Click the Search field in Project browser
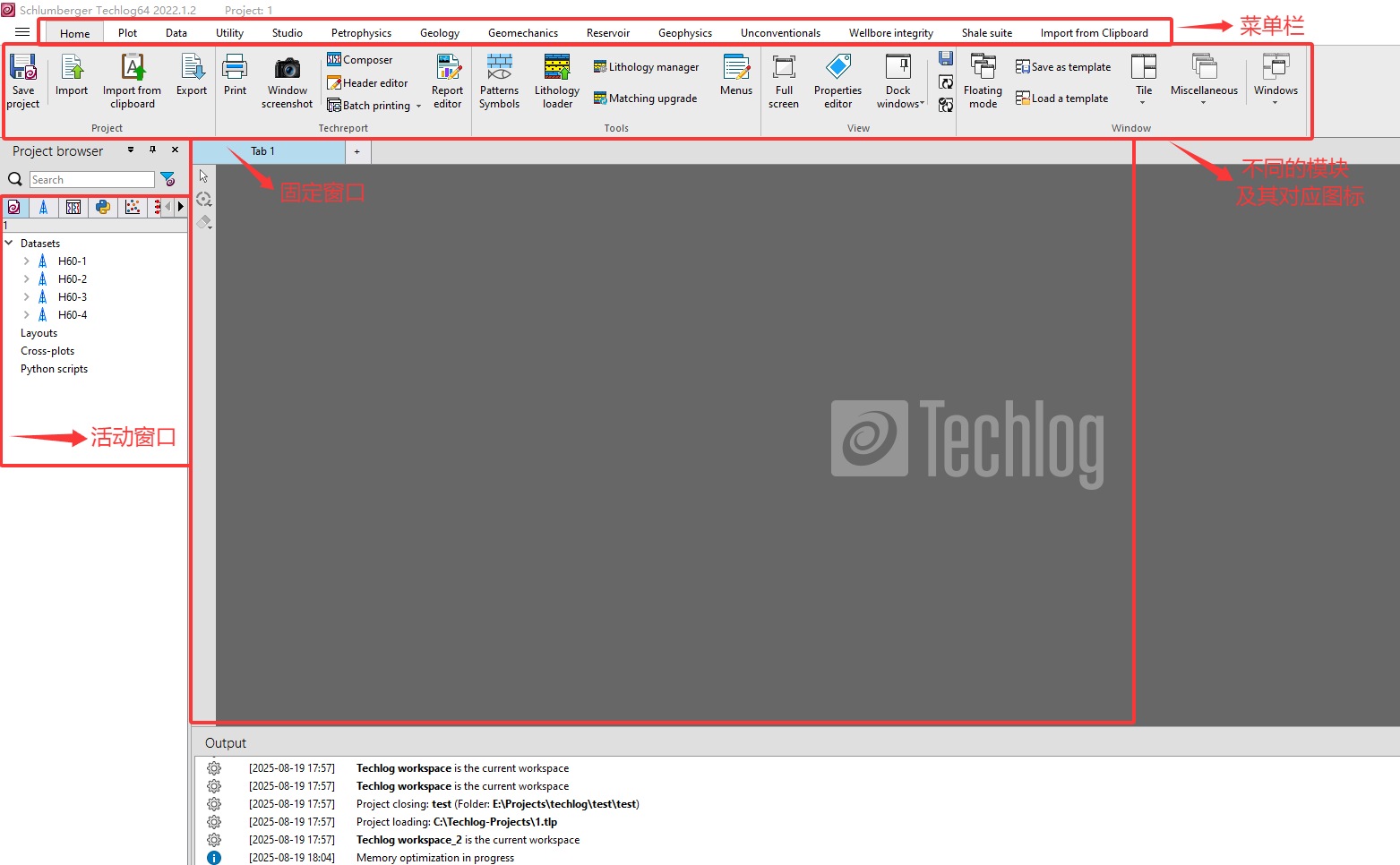This screenshot has height=865, width=1400. pyautogui.click(x=92, y=180)
